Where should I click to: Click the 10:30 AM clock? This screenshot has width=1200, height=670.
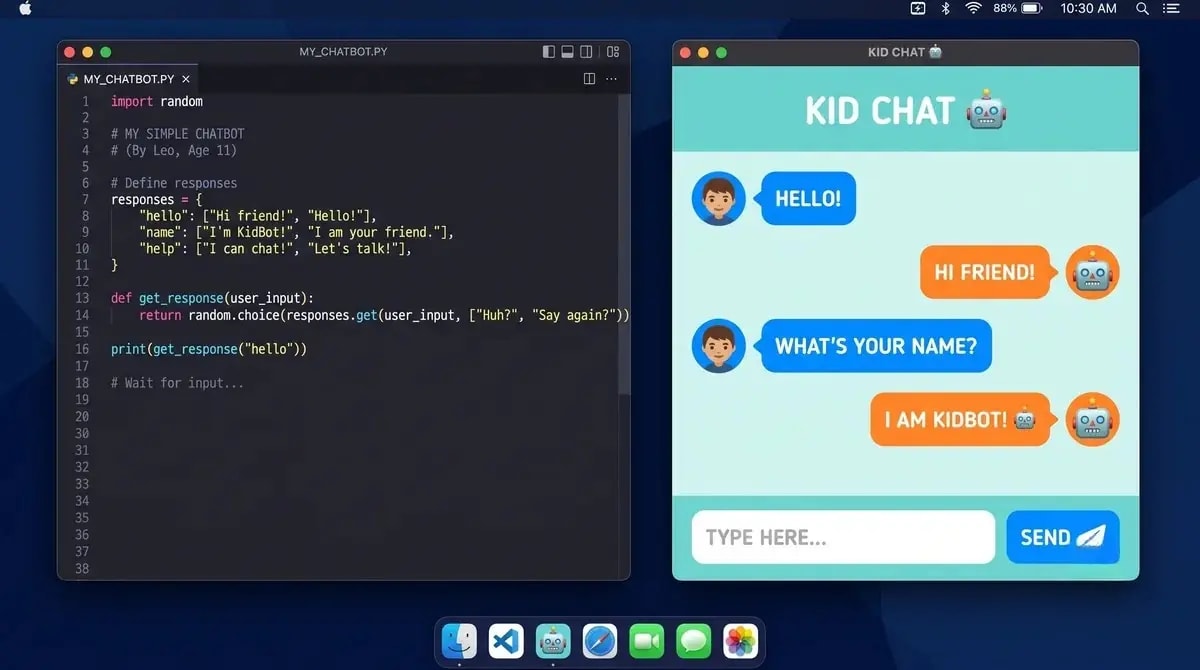[x=1088, y=9]
